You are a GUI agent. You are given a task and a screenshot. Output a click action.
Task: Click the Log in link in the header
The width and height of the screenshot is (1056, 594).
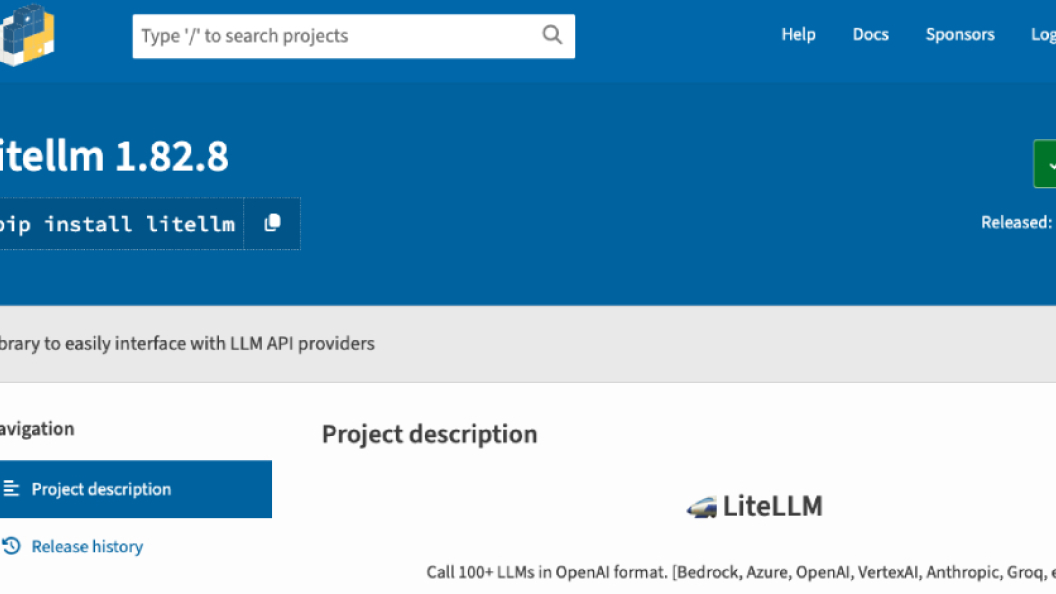click(x=1043, y=34)
